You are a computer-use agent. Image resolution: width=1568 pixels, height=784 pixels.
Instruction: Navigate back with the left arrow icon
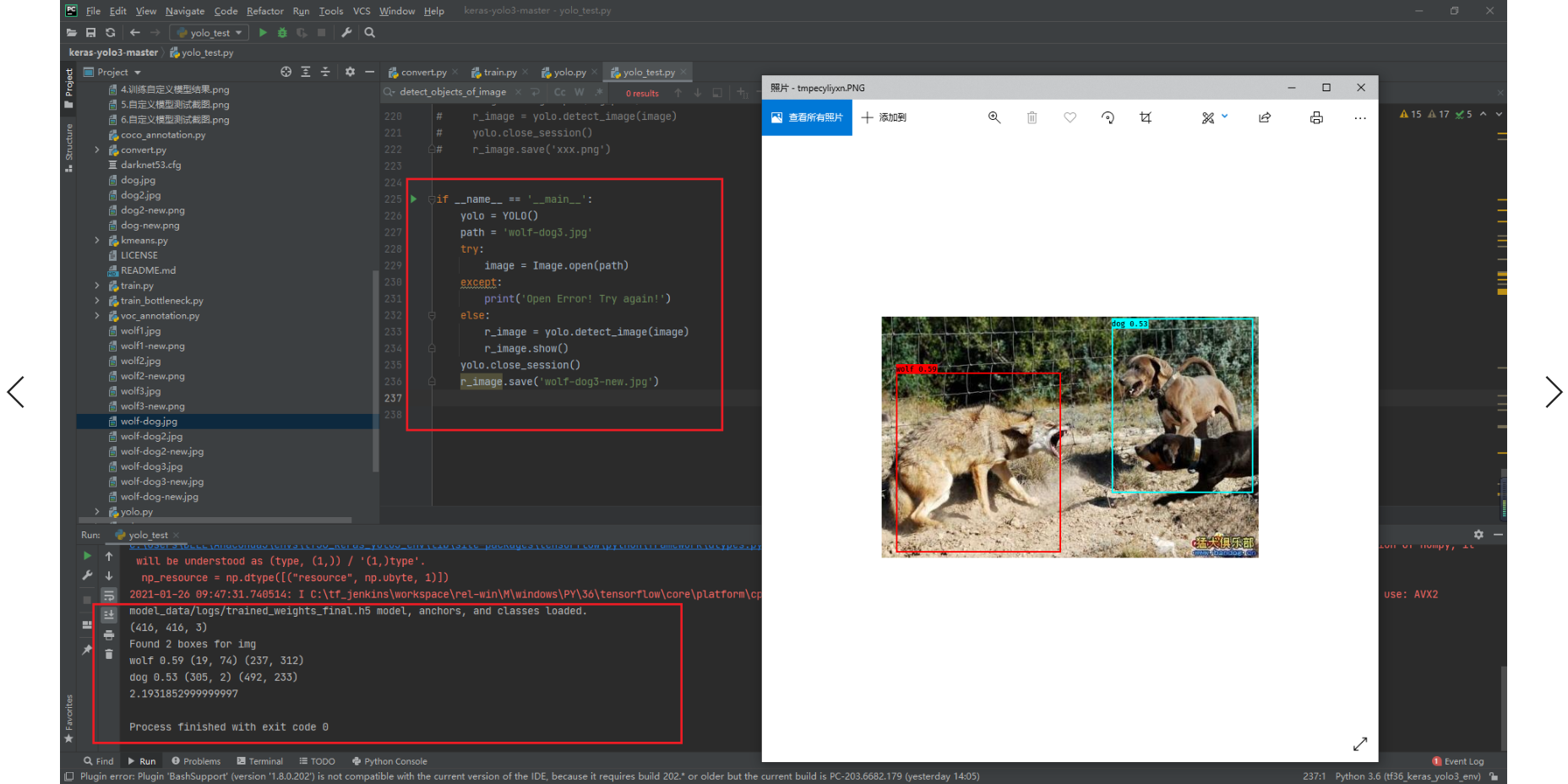point(135,33)
